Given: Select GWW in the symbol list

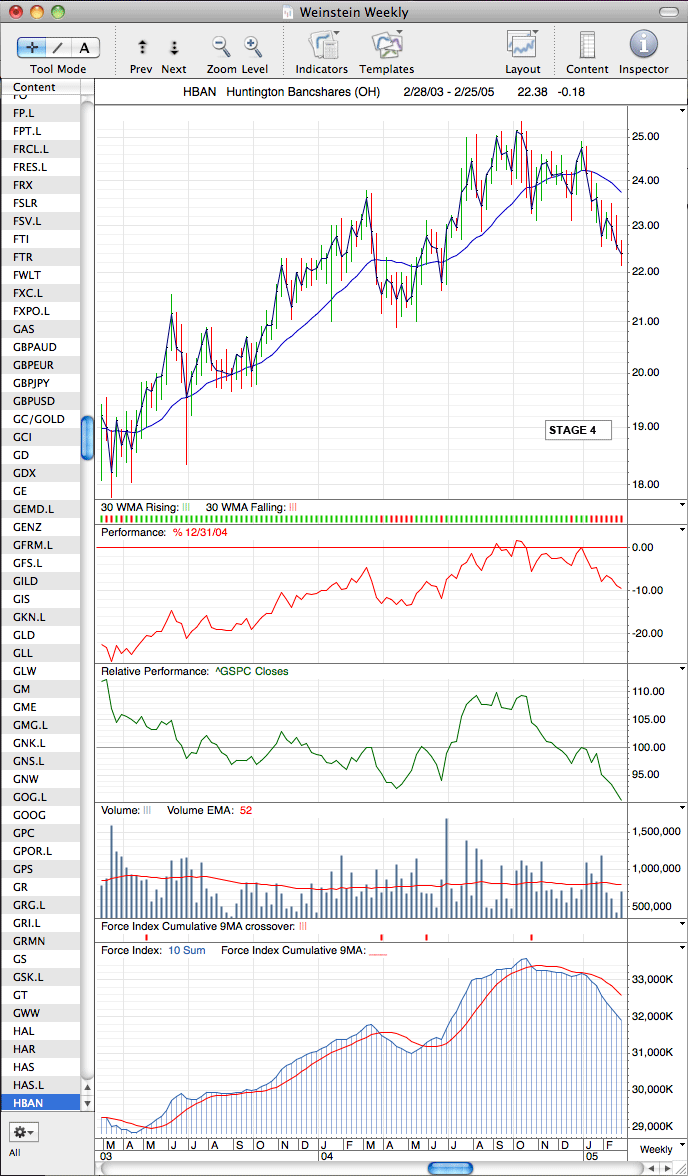Looking at the screenshot, I should [41, 1012].
